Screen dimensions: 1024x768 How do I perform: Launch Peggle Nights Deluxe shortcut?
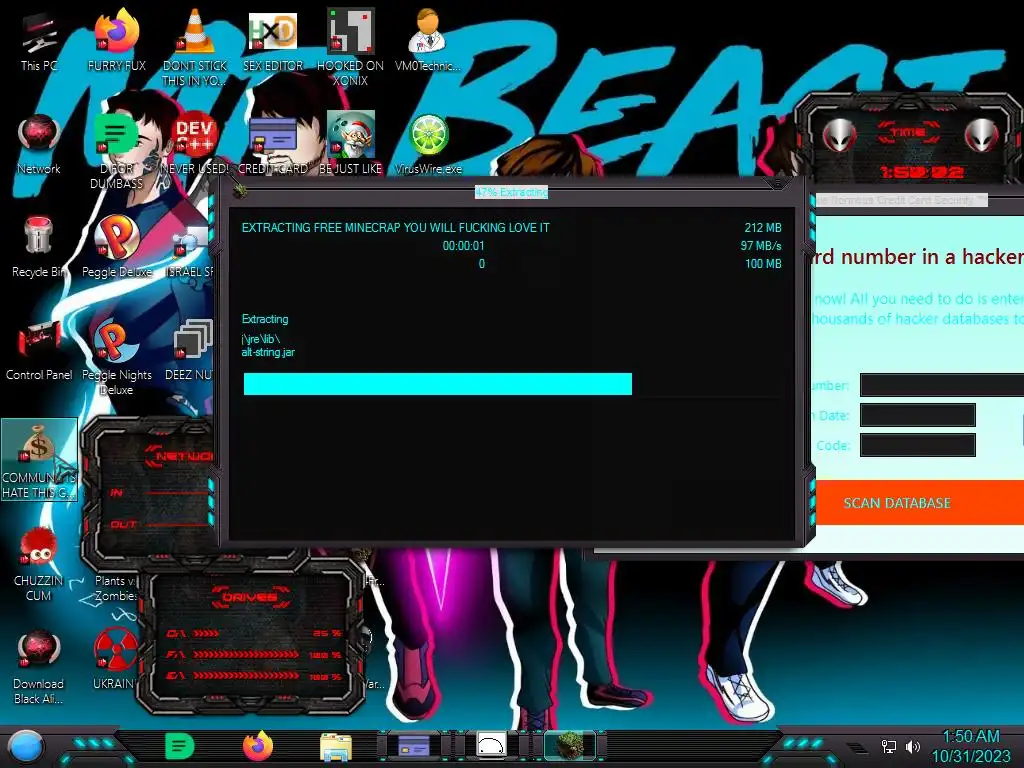pos(116,357)
